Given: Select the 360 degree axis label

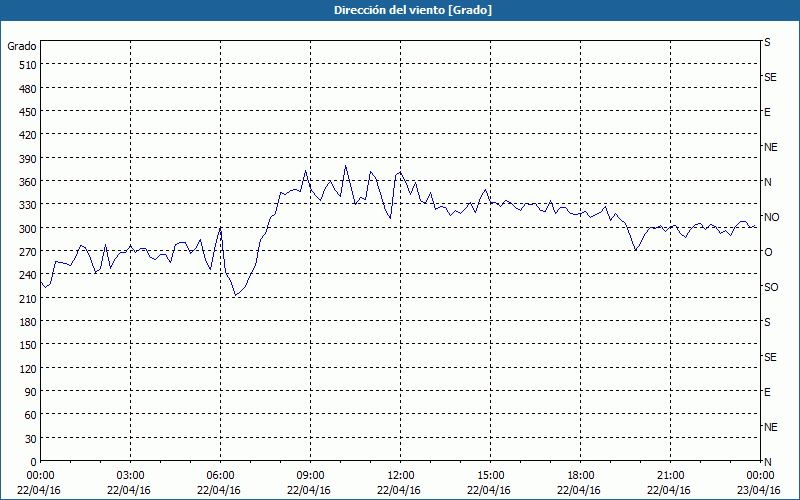Looking at the screenshot, I should pos(29,182).
